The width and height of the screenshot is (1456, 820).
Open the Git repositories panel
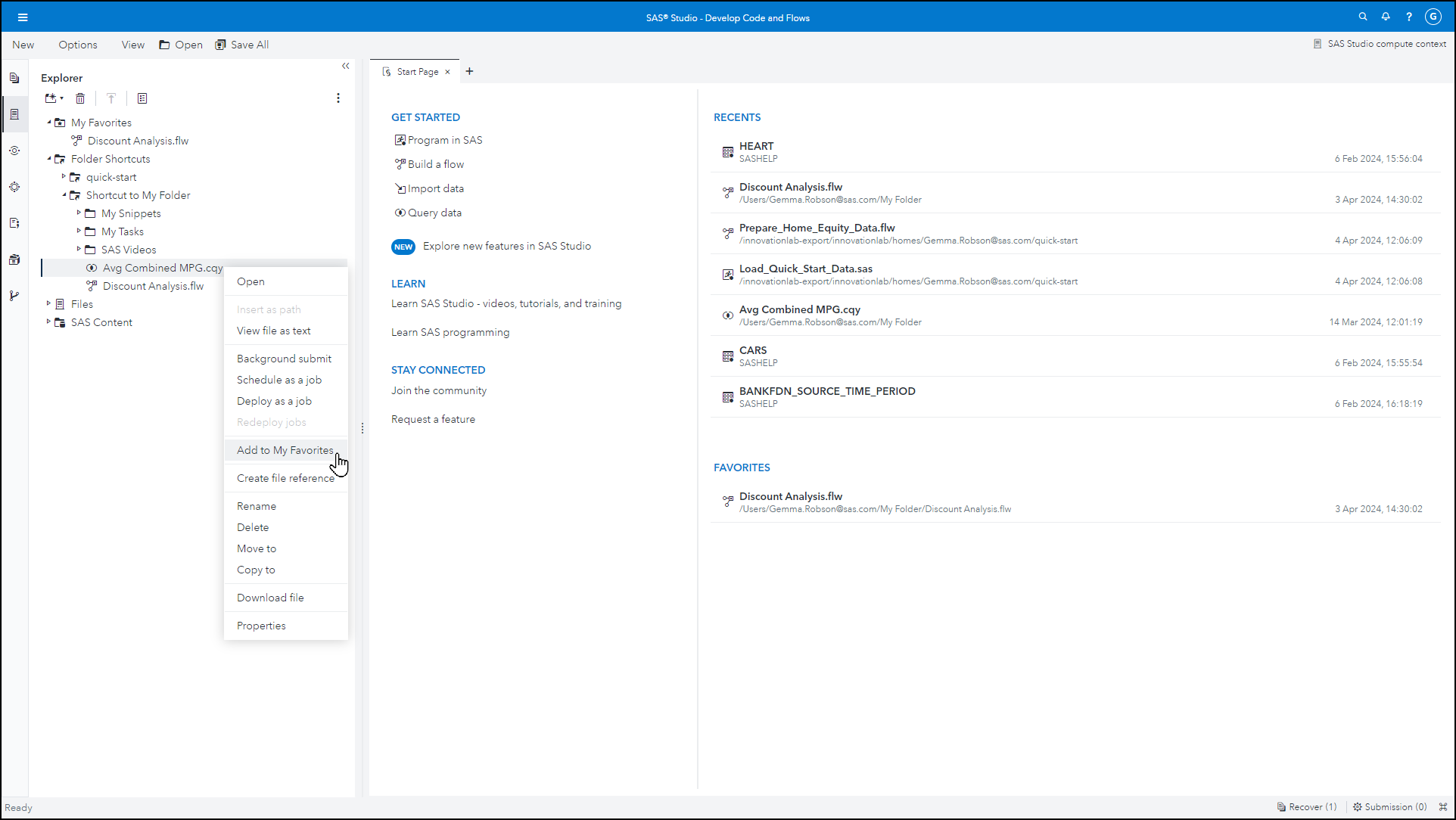(x=14, y=295)
